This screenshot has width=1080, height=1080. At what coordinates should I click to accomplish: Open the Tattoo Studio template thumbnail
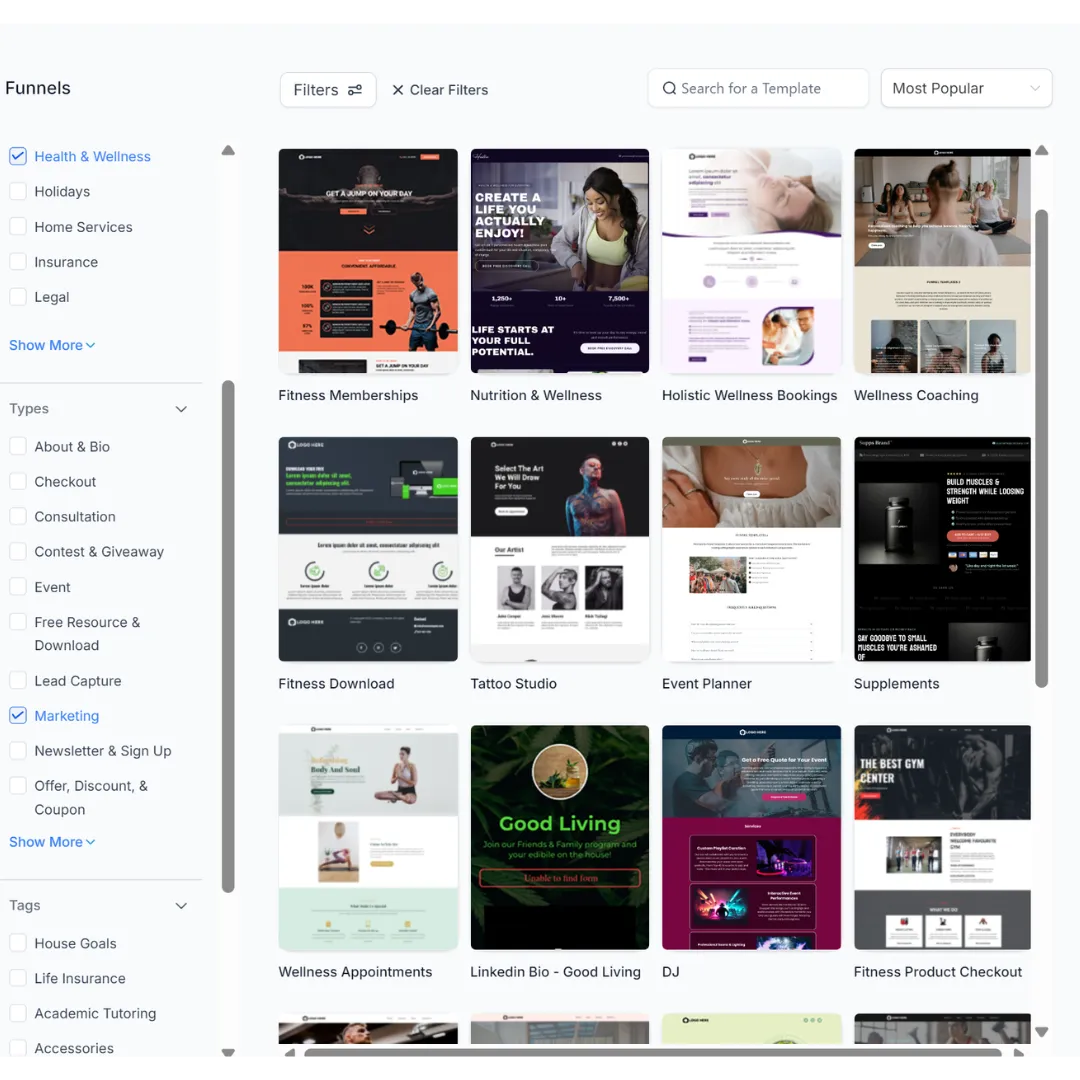[559, 549]
